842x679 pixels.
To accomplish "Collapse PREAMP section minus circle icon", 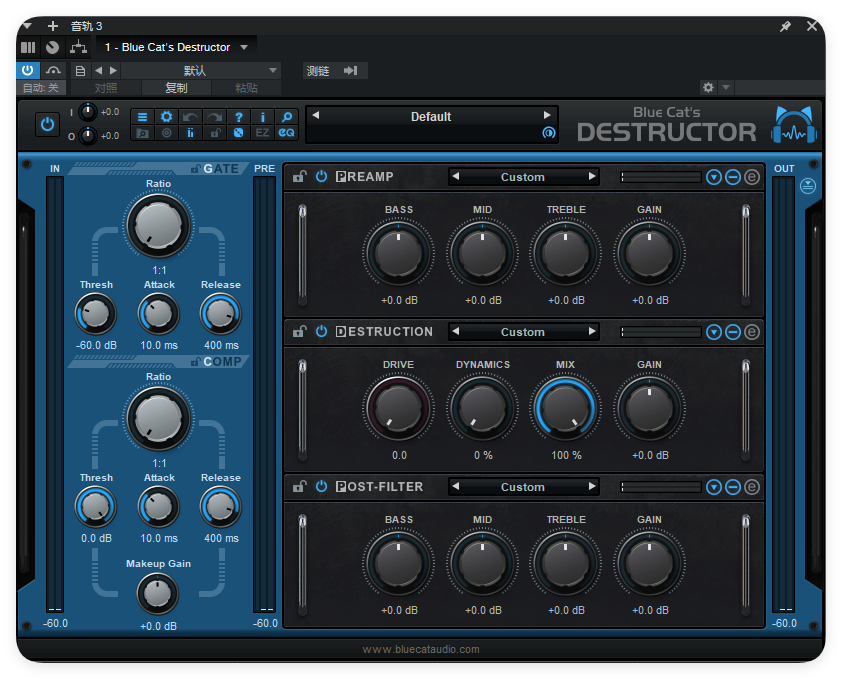I will [x=733, y=177].
